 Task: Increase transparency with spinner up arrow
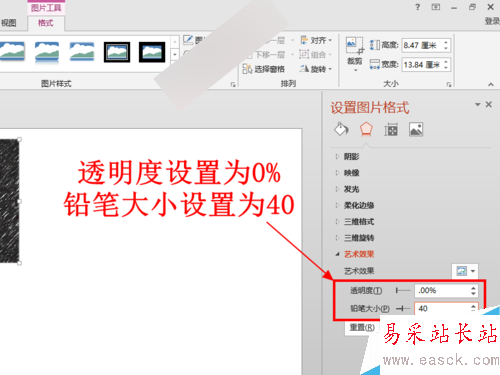pyautogui.click(x=473, y=288)
